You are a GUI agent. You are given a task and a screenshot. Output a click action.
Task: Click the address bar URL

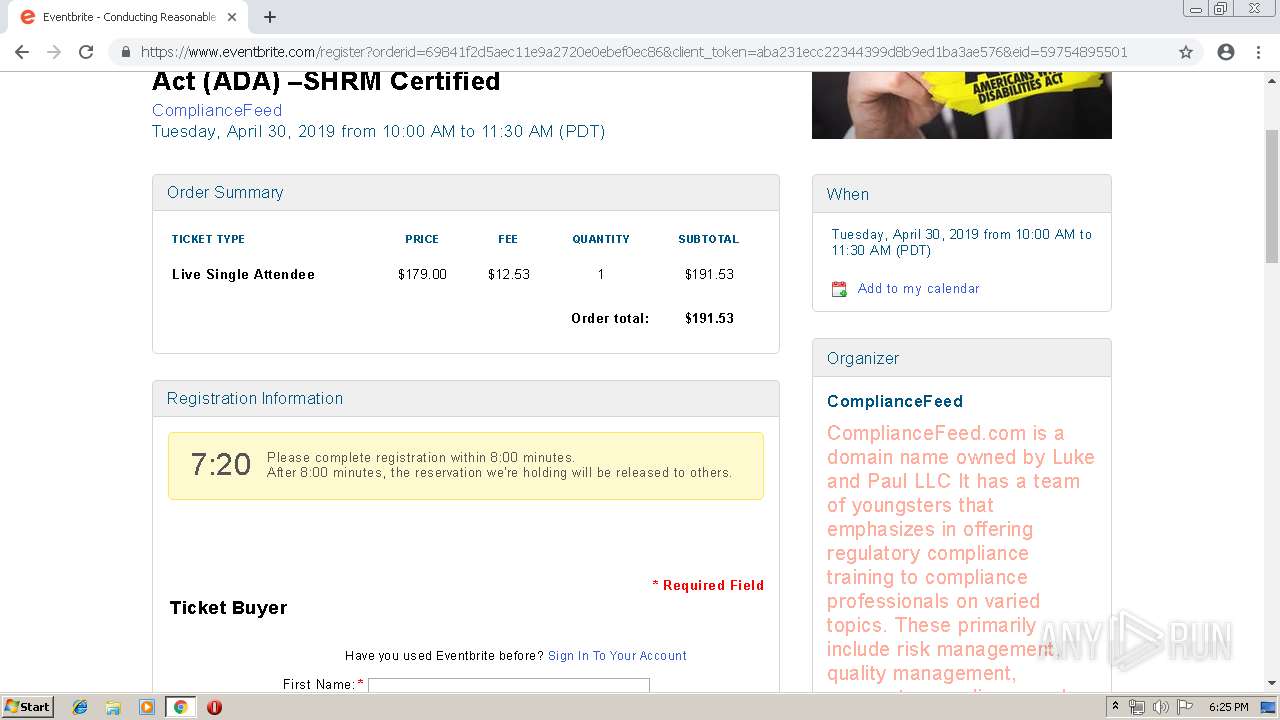tap(634, 52)
